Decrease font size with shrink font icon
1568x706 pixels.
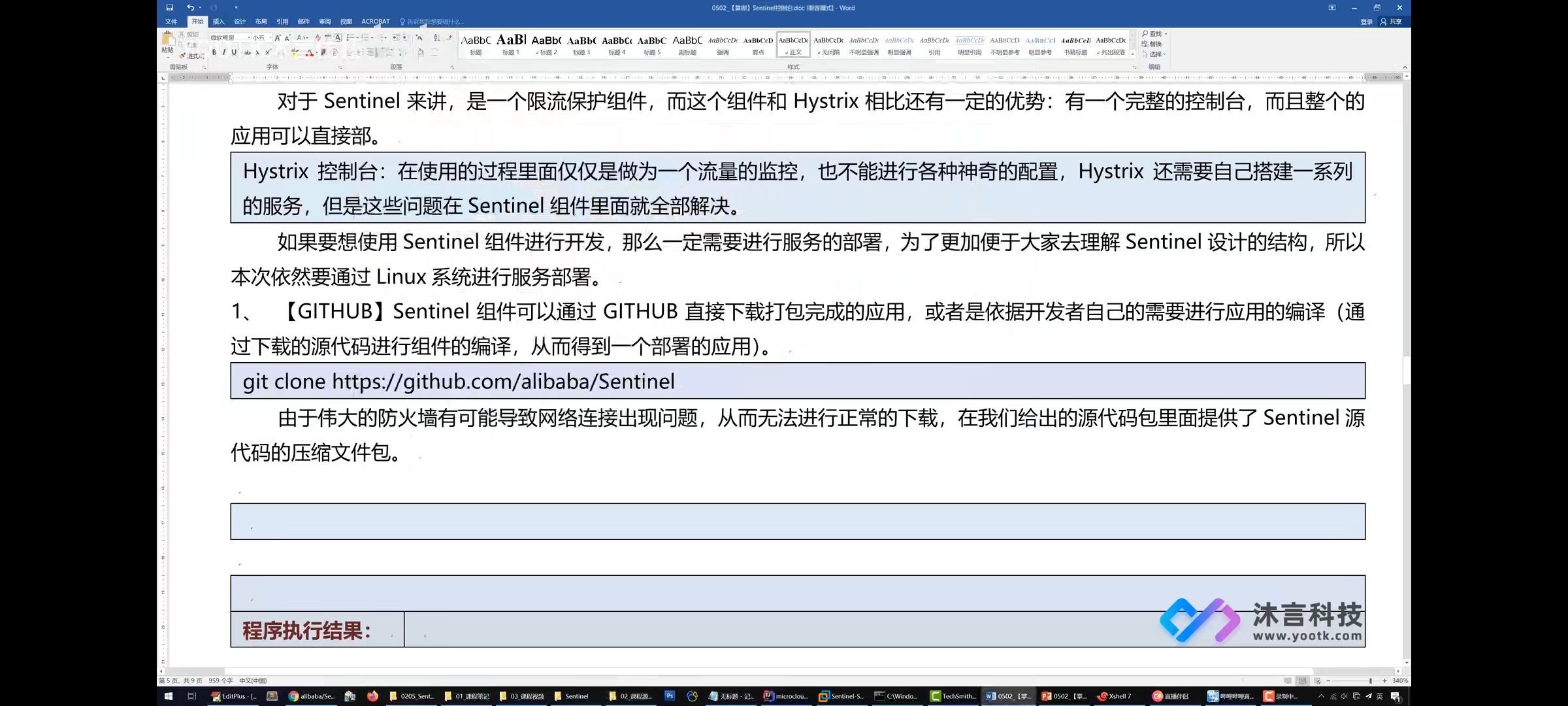[x=287, y=38]
